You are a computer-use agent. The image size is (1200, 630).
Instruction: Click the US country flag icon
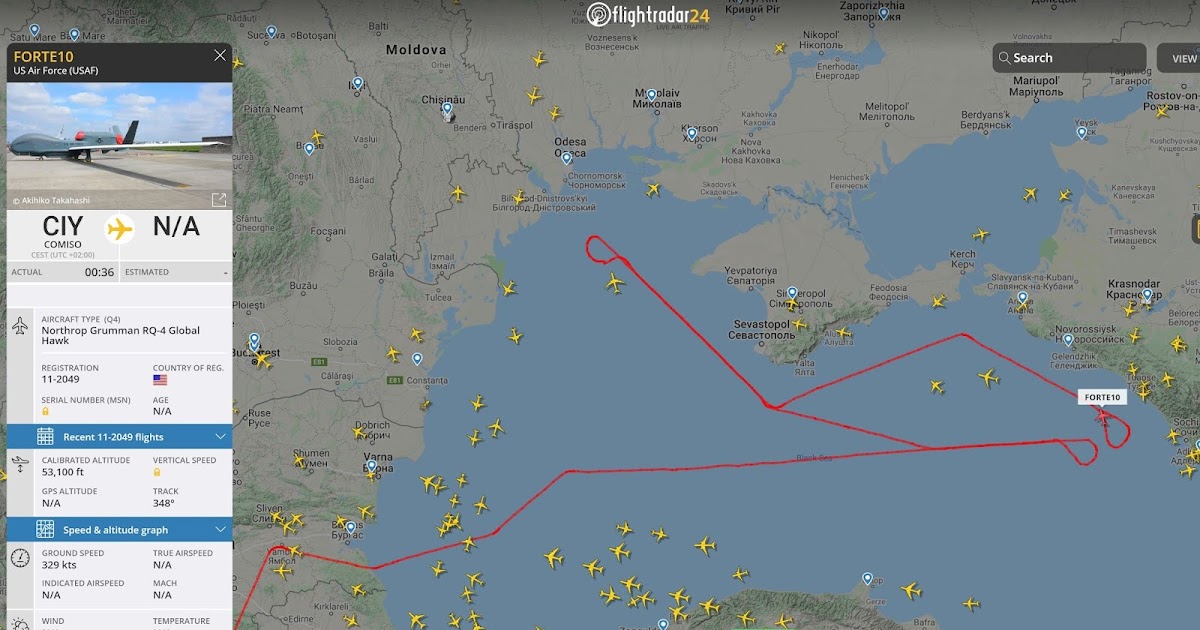tap(160, 380)
